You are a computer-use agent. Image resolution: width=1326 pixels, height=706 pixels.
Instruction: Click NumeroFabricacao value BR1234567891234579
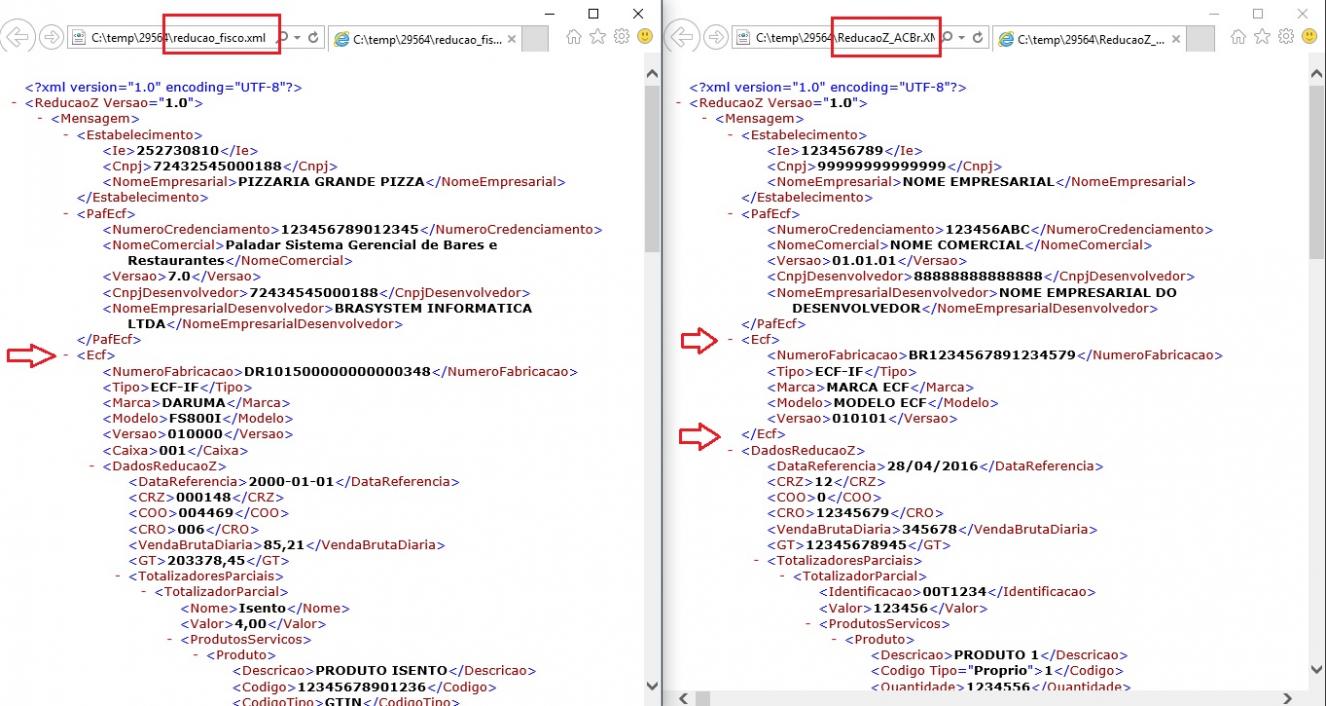pyautogui.click(x=992, y=356)
